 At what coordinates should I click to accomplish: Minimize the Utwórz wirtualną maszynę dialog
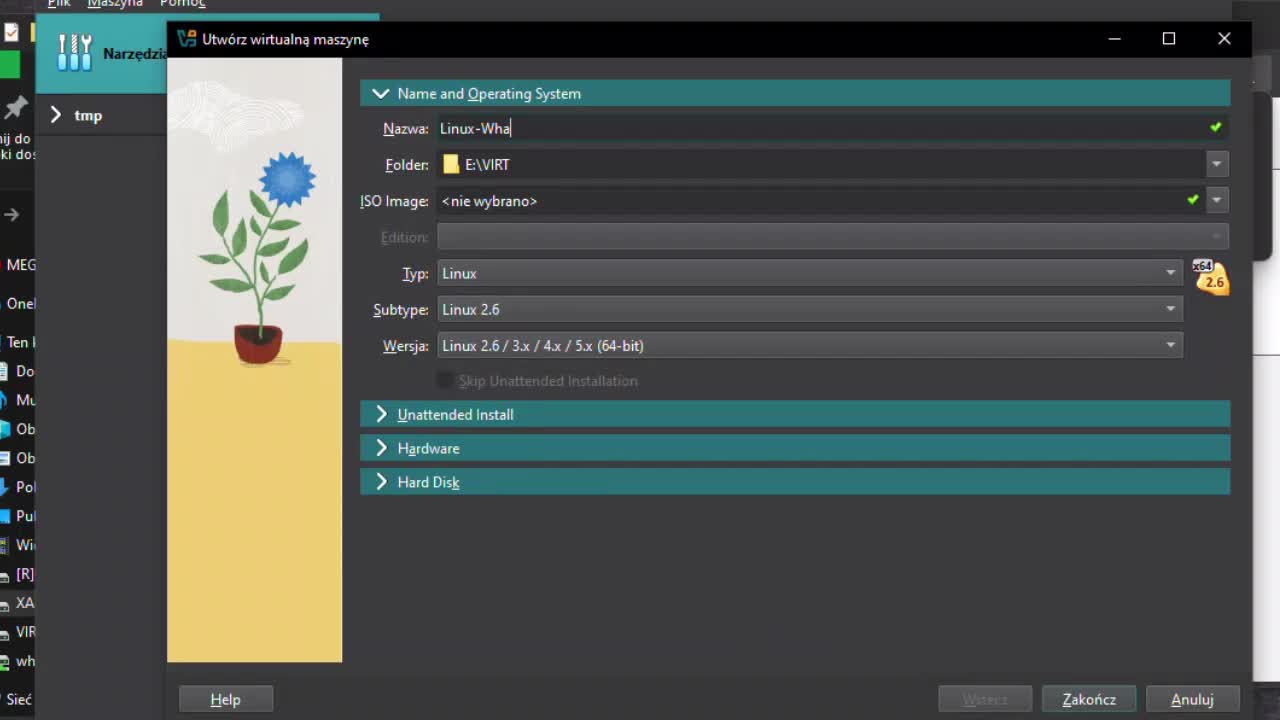pyautogui.click(x=1115, y=39)
